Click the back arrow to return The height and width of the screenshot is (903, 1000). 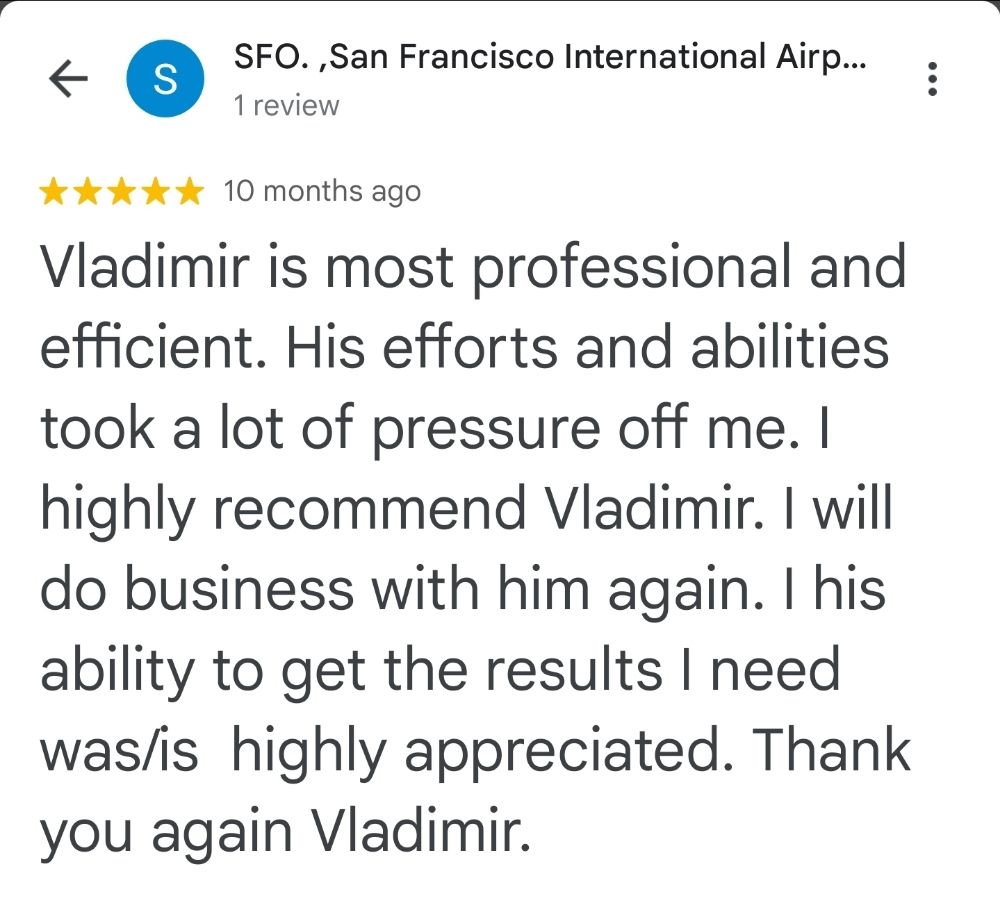pyautogui.click(x=68, y=78)
